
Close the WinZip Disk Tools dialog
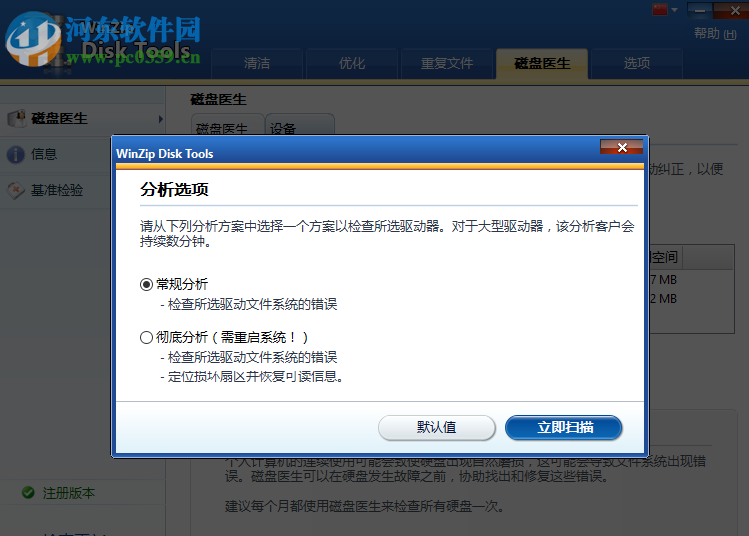621,147
